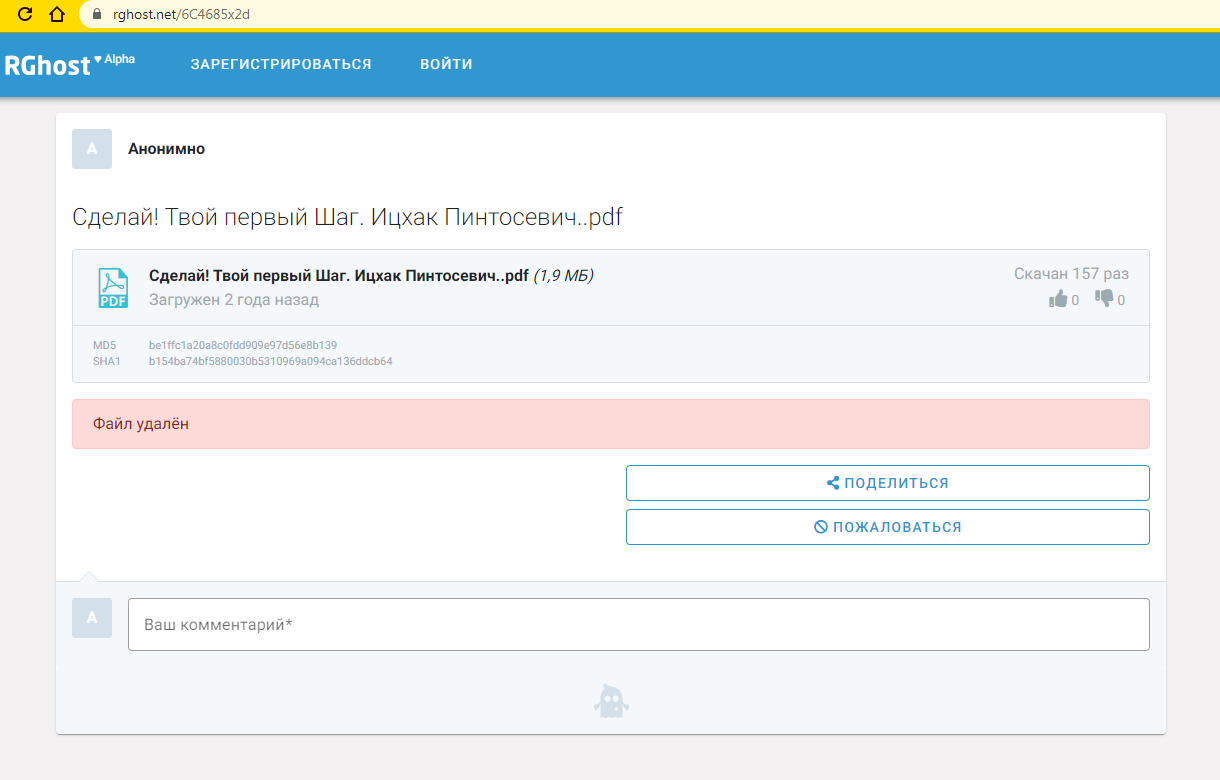Click the anonymous uploader avatar at top

(92, 149)
